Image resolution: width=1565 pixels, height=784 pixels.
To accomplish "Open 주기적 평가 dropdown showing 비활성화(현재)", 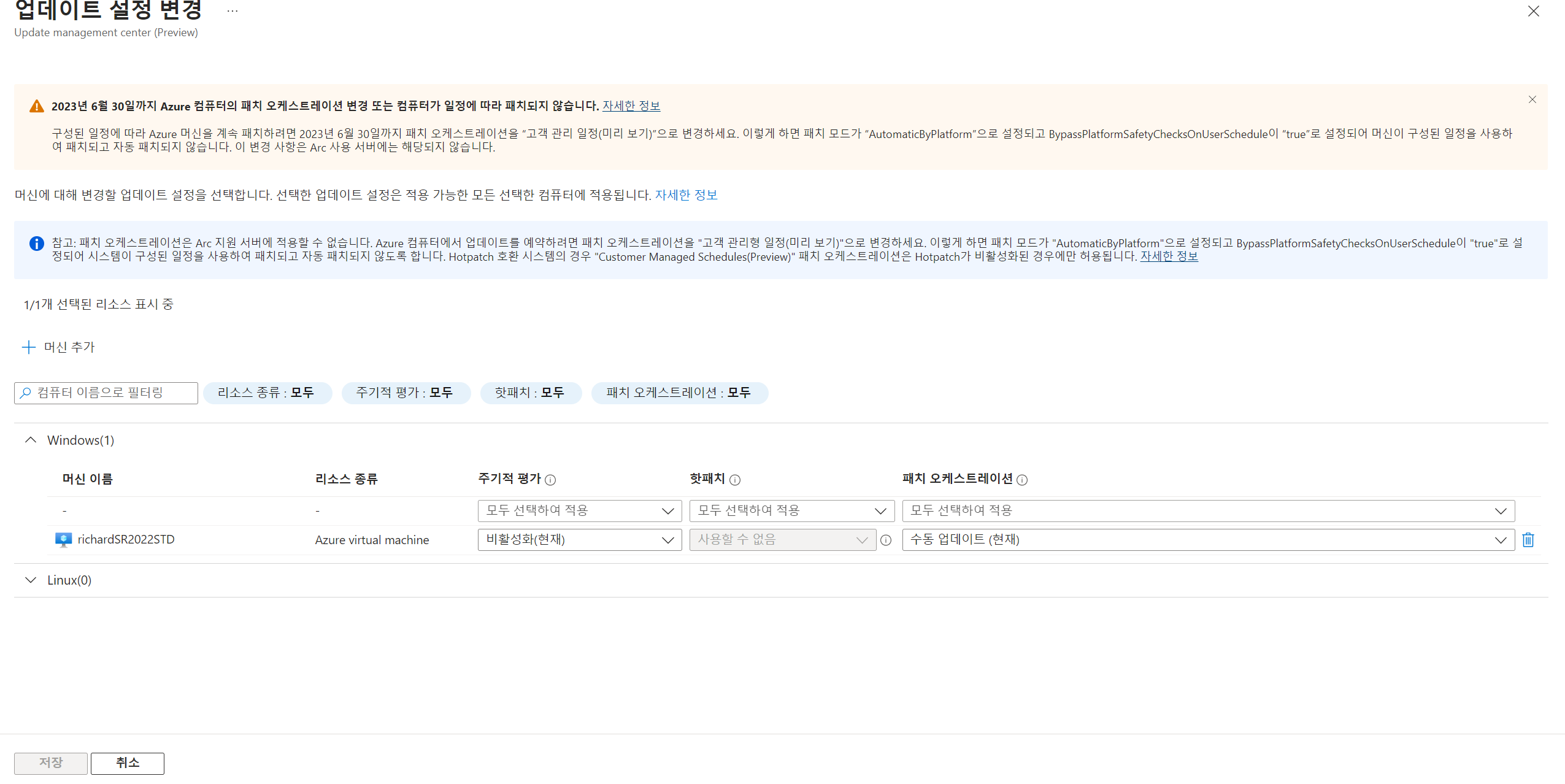I will click(579, 540).
